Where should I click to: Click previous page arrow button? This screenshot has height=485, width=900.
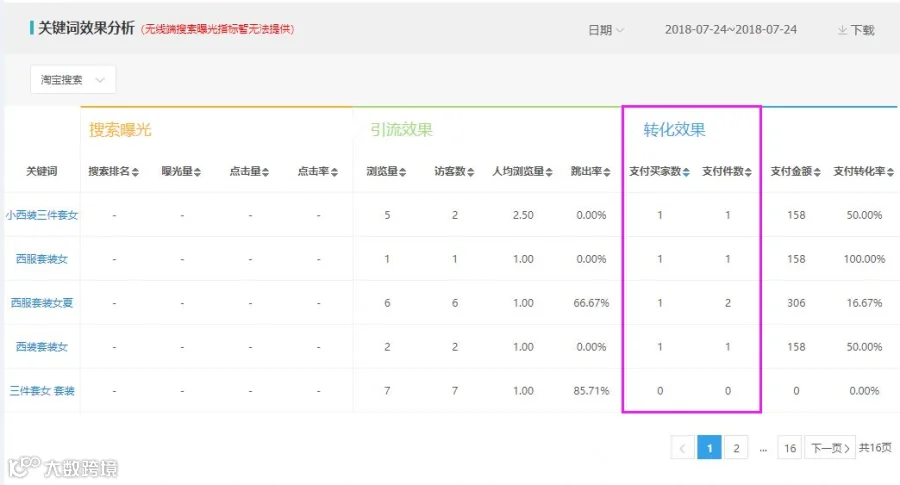pyautogui.click(x=682, y=448)
